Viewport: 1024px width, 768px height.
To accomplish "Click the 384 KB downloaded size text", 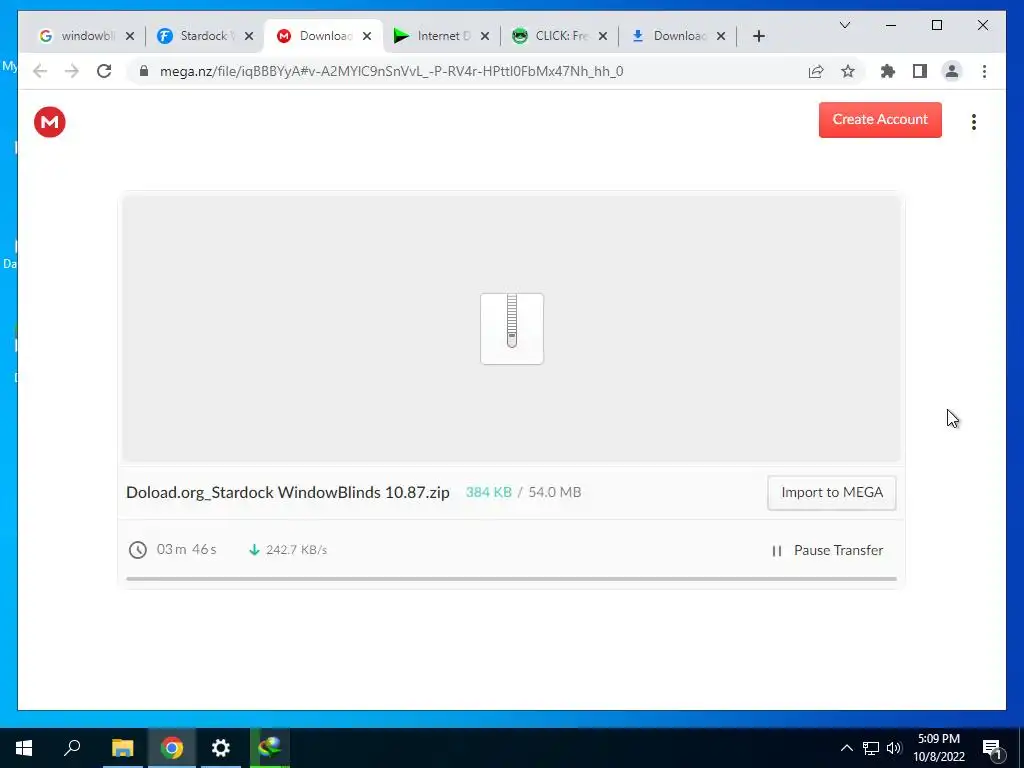I will (488, 492).
